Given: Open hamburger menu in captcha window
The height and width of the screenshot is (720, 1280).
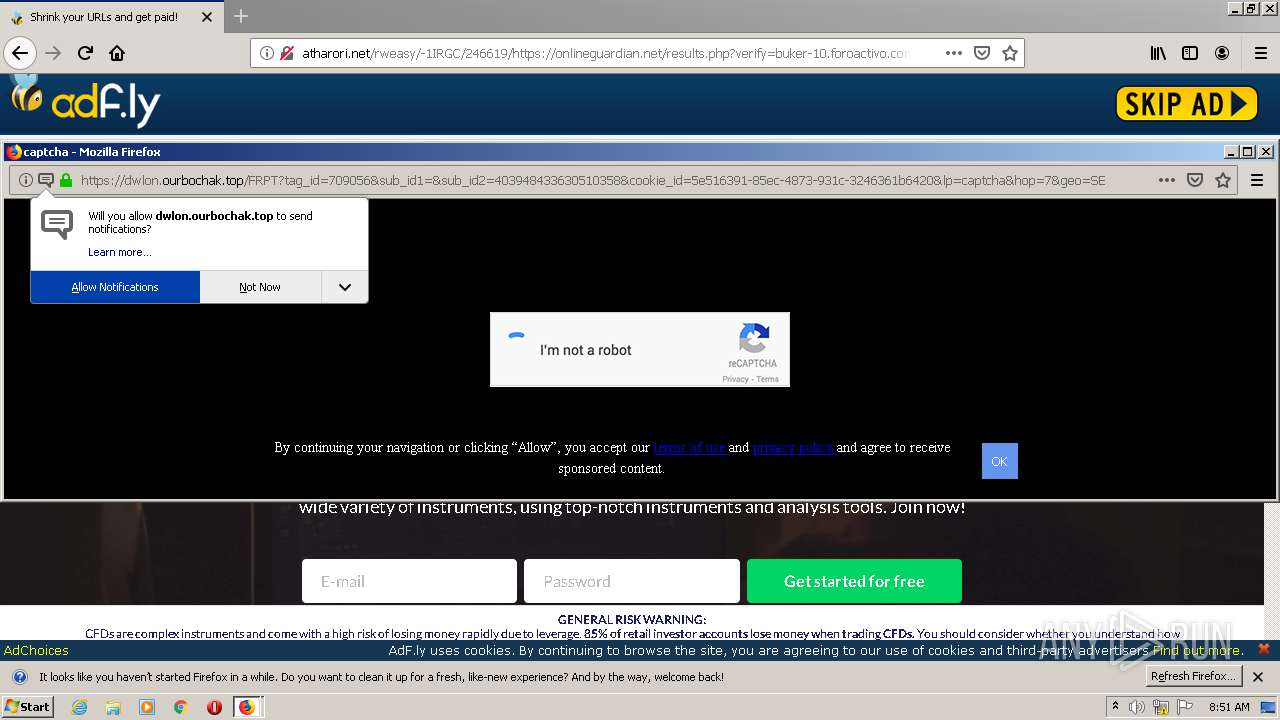Looking at the screenshot, I should (1257, 180).
